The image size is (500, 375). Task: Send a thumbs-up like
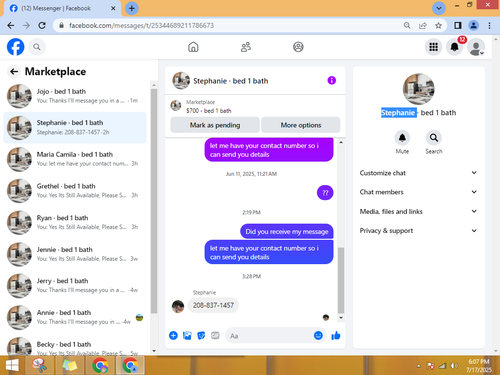tap(336, 335)
